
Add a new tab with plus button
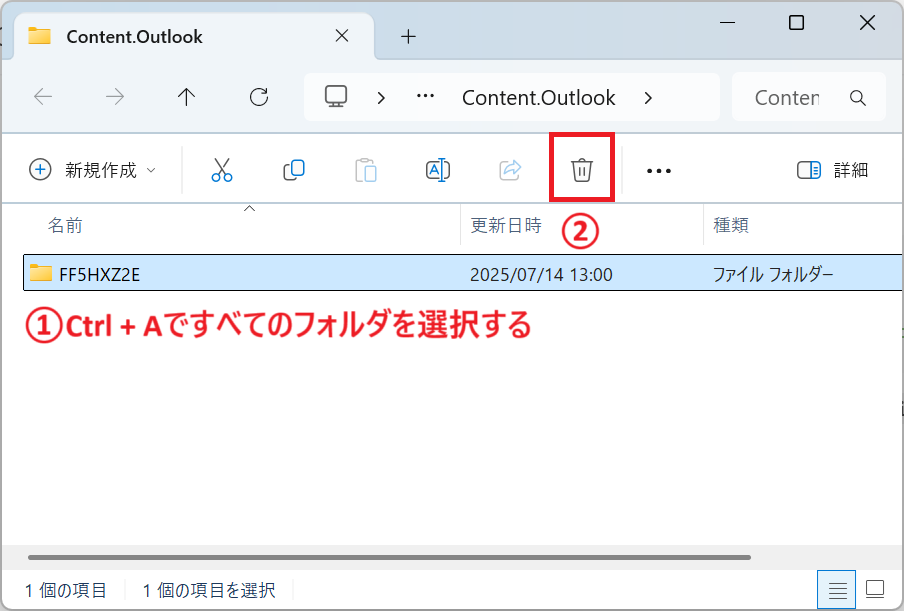[x=408, y=37]
